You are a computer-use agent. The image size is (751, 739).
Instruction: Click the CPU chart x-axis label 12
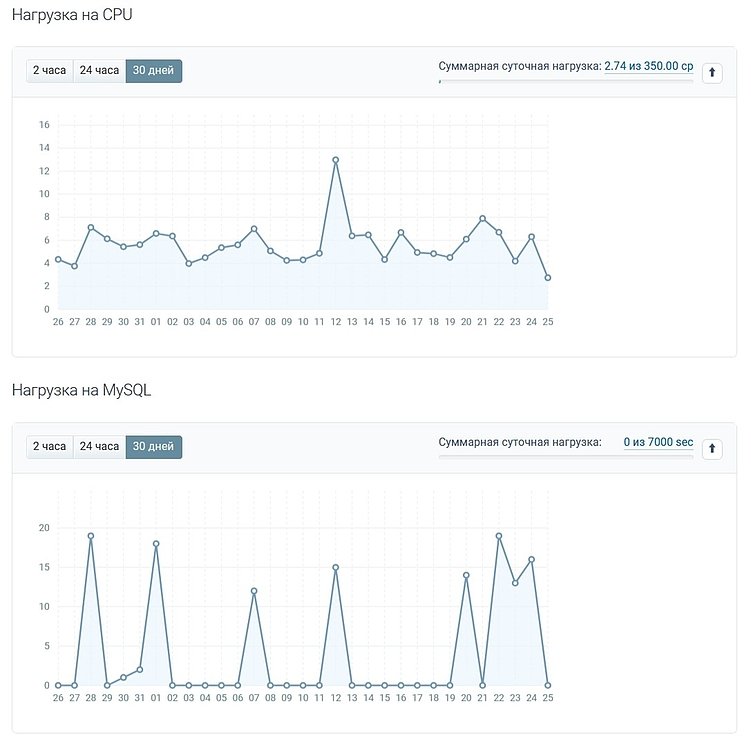click(335, 322)
